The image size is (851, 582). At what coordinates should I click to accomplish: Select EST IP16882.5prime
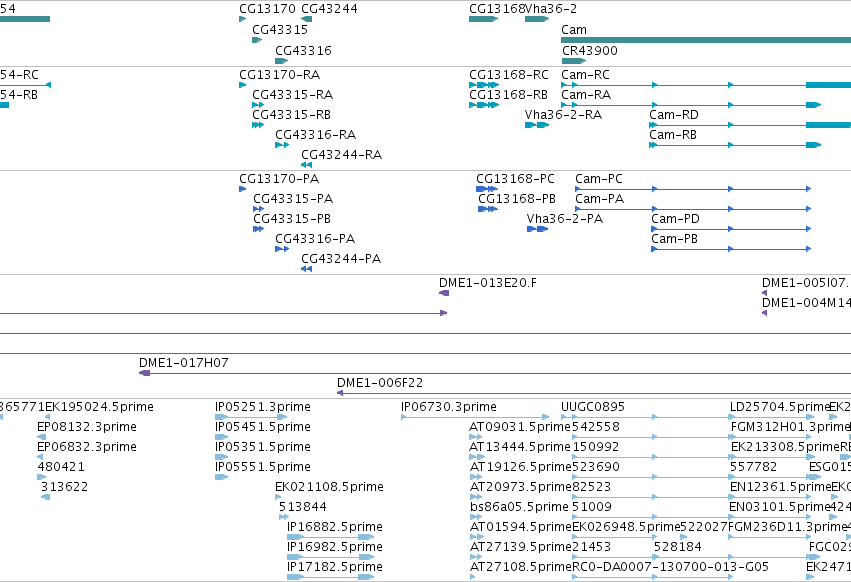pyautogui.click(x=335, y=527)
